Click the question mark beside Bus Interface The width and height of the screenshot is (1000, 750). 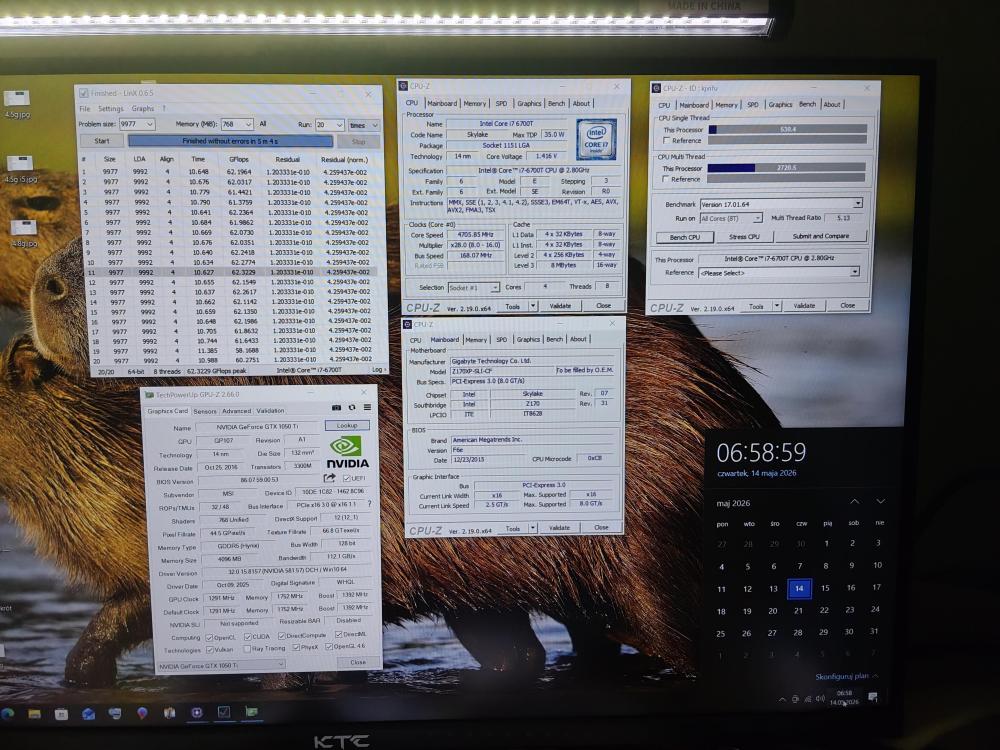pos(369,504)
